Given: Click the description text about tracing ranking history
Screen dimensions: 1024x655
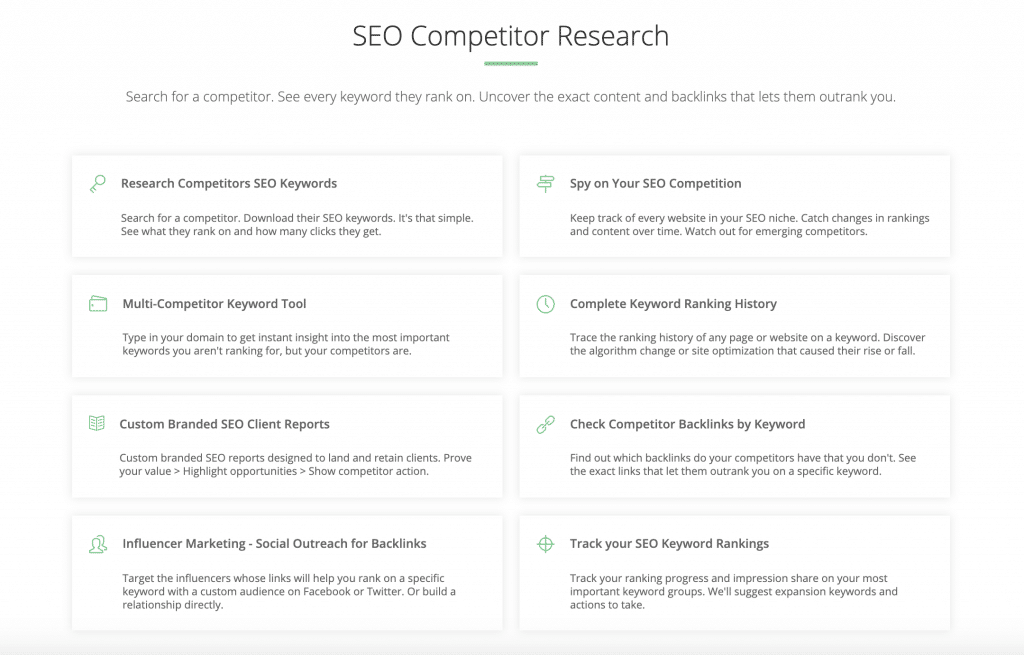Looking at the screenshot, I should (x=747, y=344).
